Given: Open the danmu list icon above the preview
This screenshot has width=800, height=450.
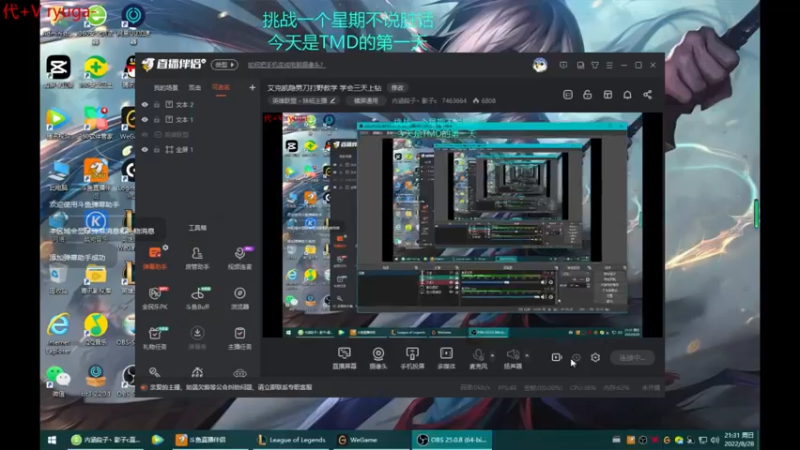Looking at the screenshot, I should tap(568, 95).
